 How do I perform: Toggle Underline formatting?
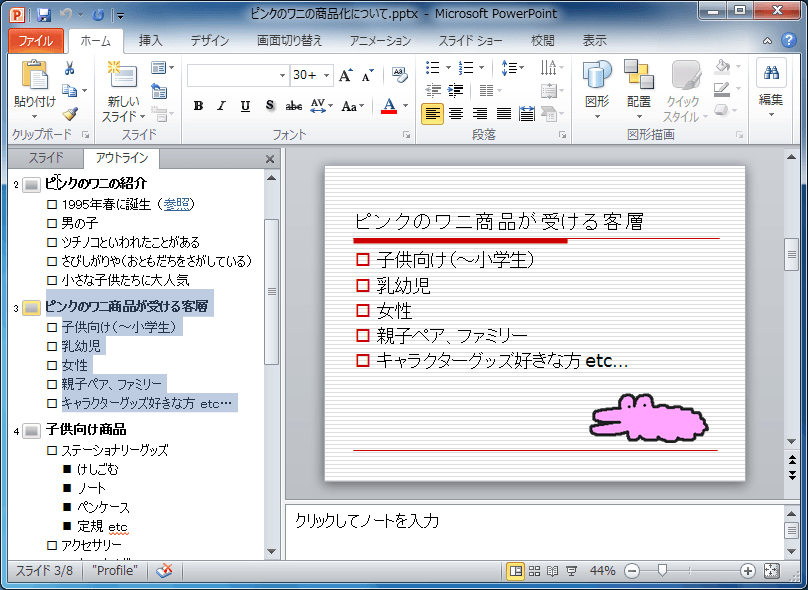tap(245, 106)
